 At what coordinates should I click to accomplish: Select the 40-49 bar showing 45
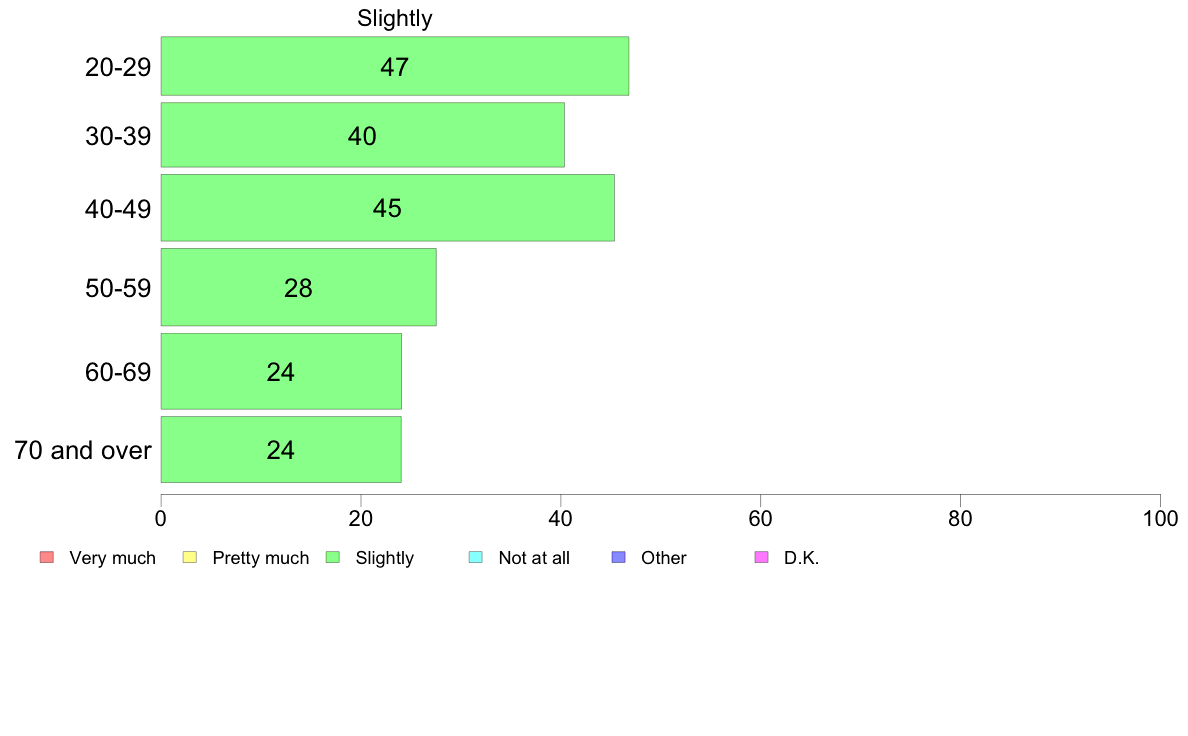coord(387,208)
